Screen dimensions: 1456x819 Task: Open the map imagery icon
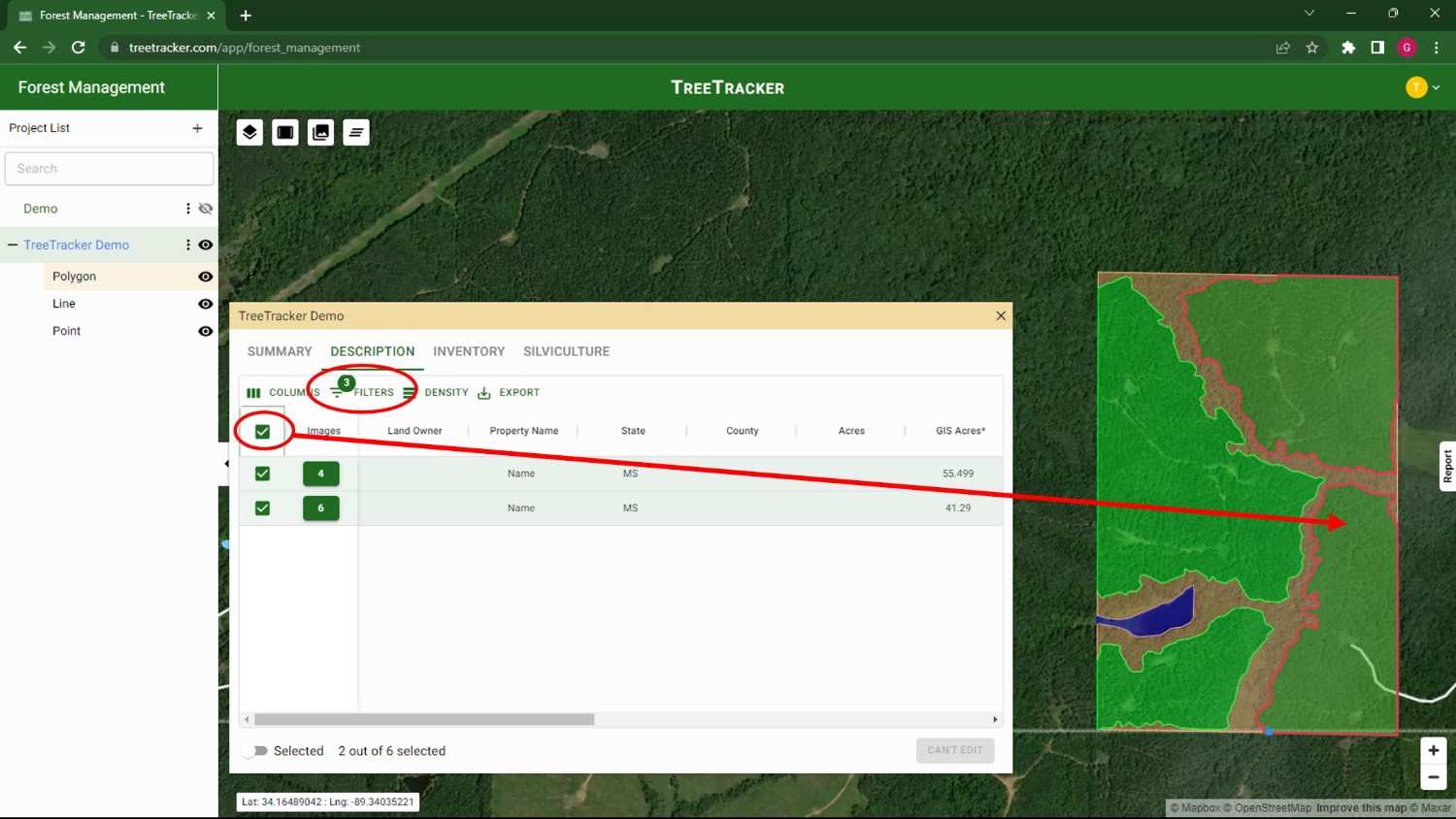point(320,132)
